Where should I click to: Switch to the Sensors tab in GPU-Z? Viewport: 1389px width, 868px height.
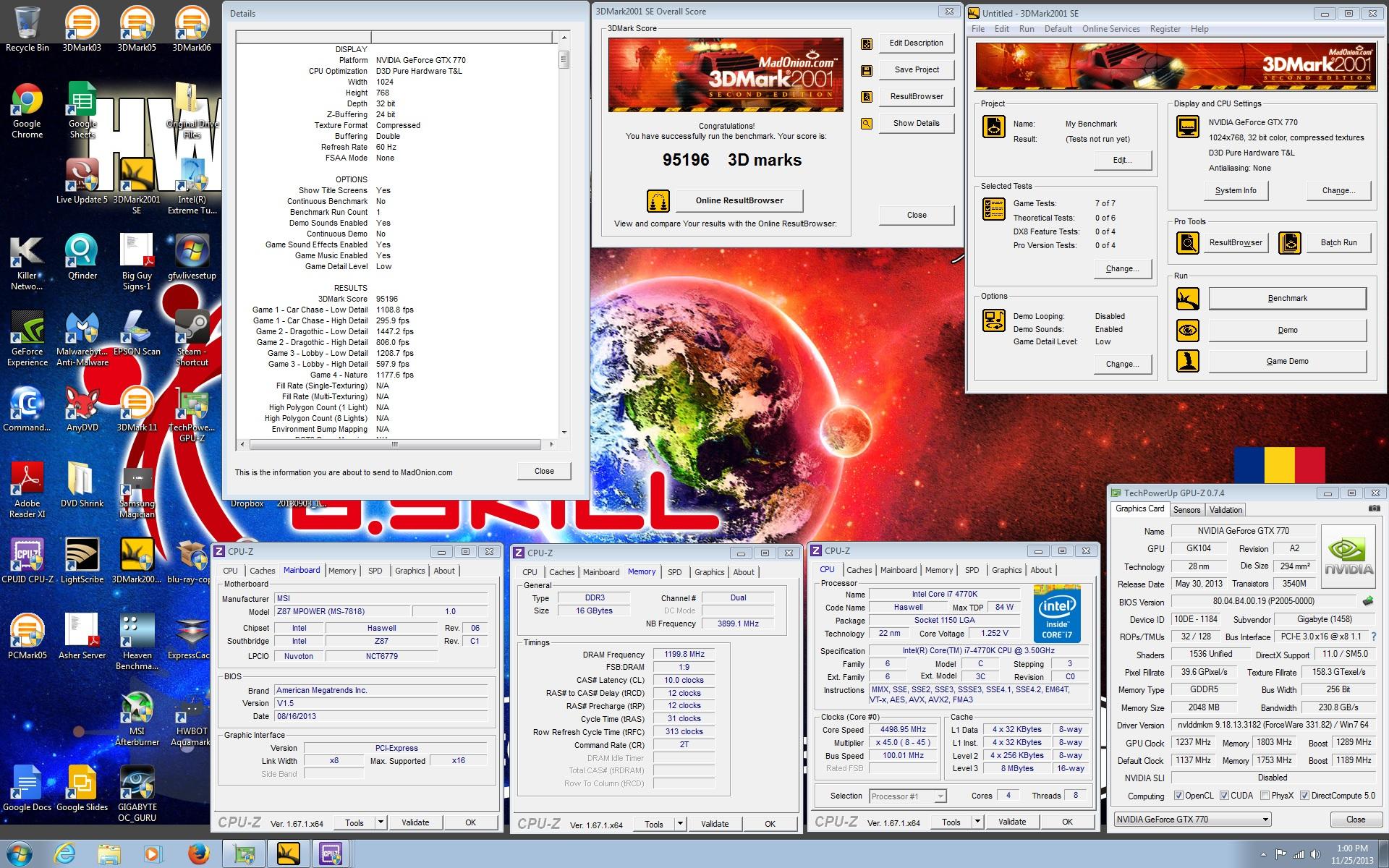point(1186,510)
